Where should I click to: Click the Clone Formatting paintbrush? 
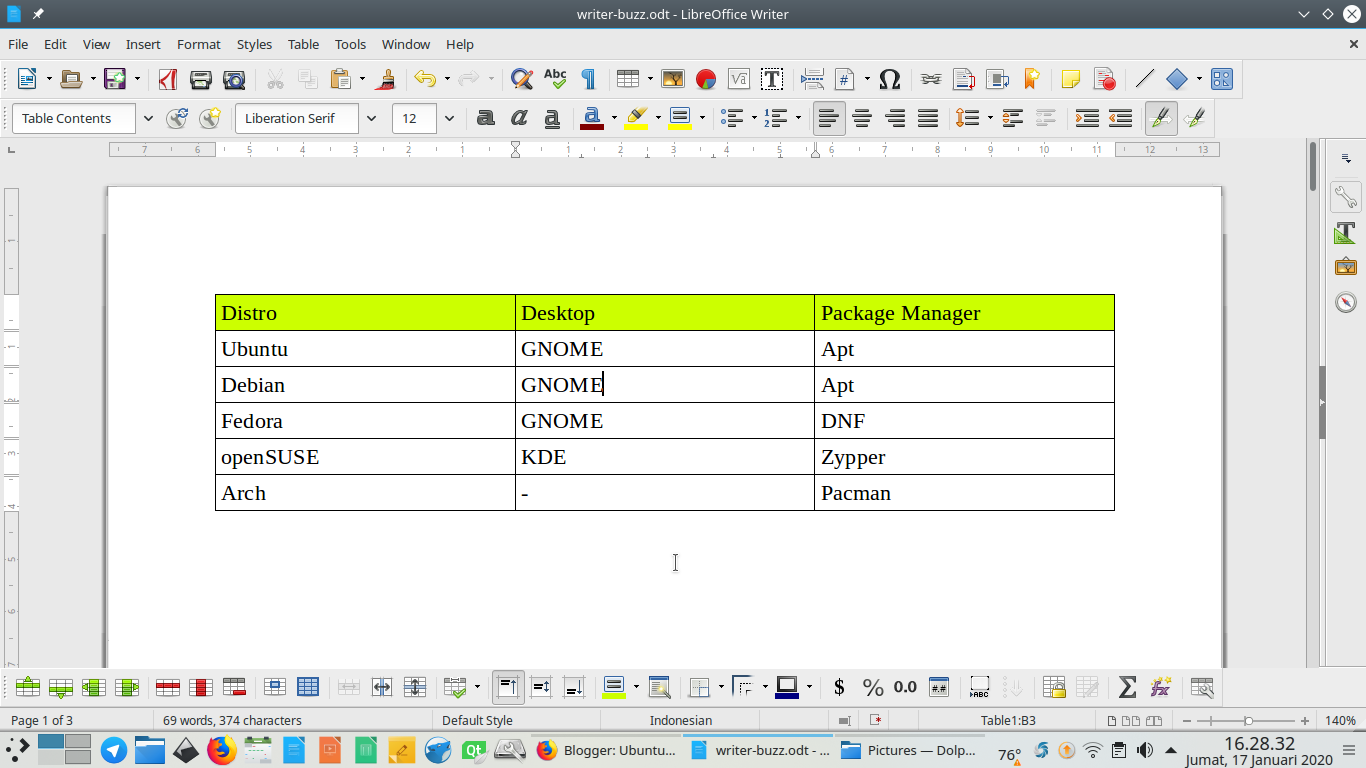click(x=387, y=79)
